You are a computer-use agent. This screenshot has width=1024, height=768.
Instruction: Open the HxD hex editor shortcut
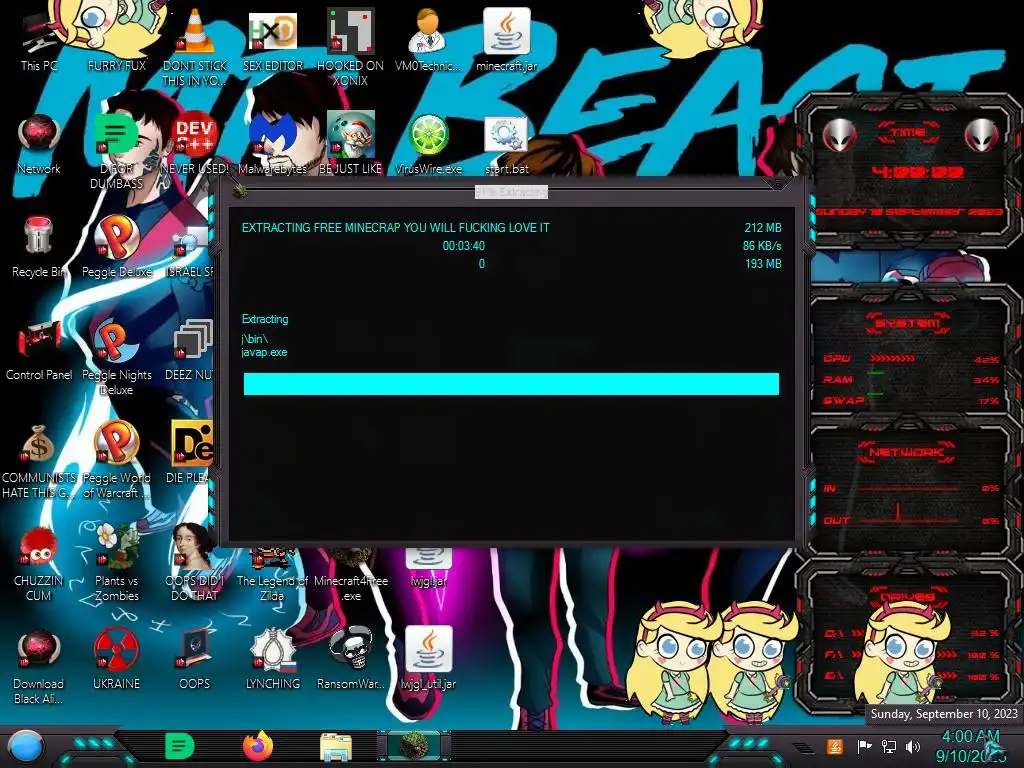pos(272,39)
